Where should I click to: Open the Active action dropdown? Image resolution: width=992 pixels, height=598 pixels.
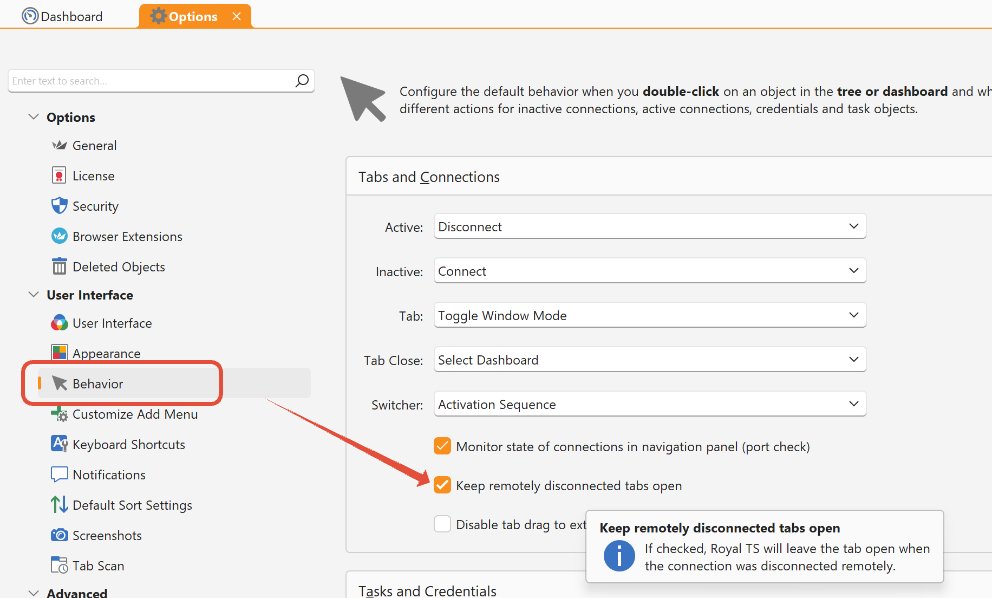(650, 227)
